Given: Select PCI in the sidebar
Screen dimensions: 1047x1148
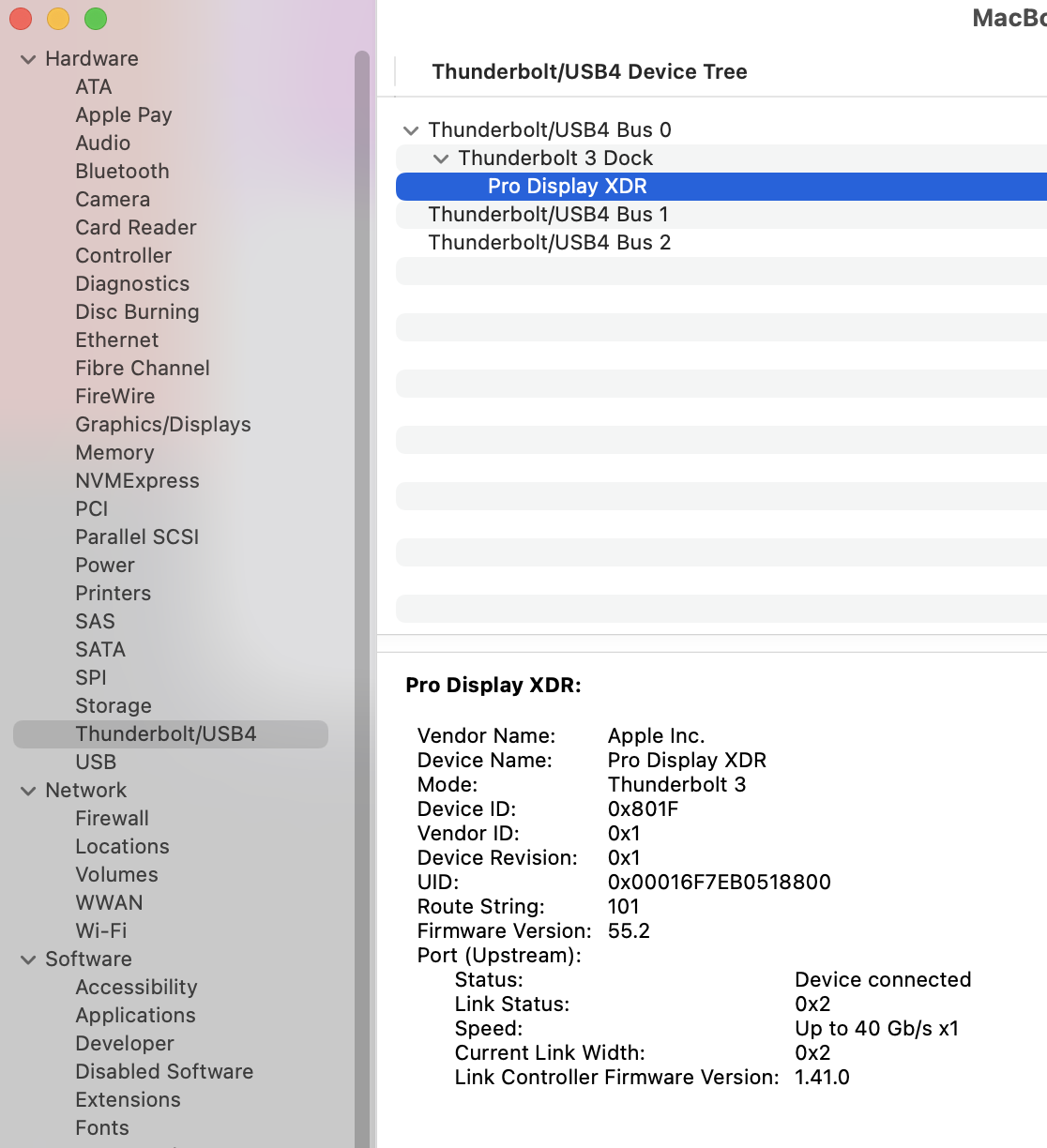Looking at the screenshot, I should pyautogui.click(x=92, y=509).
